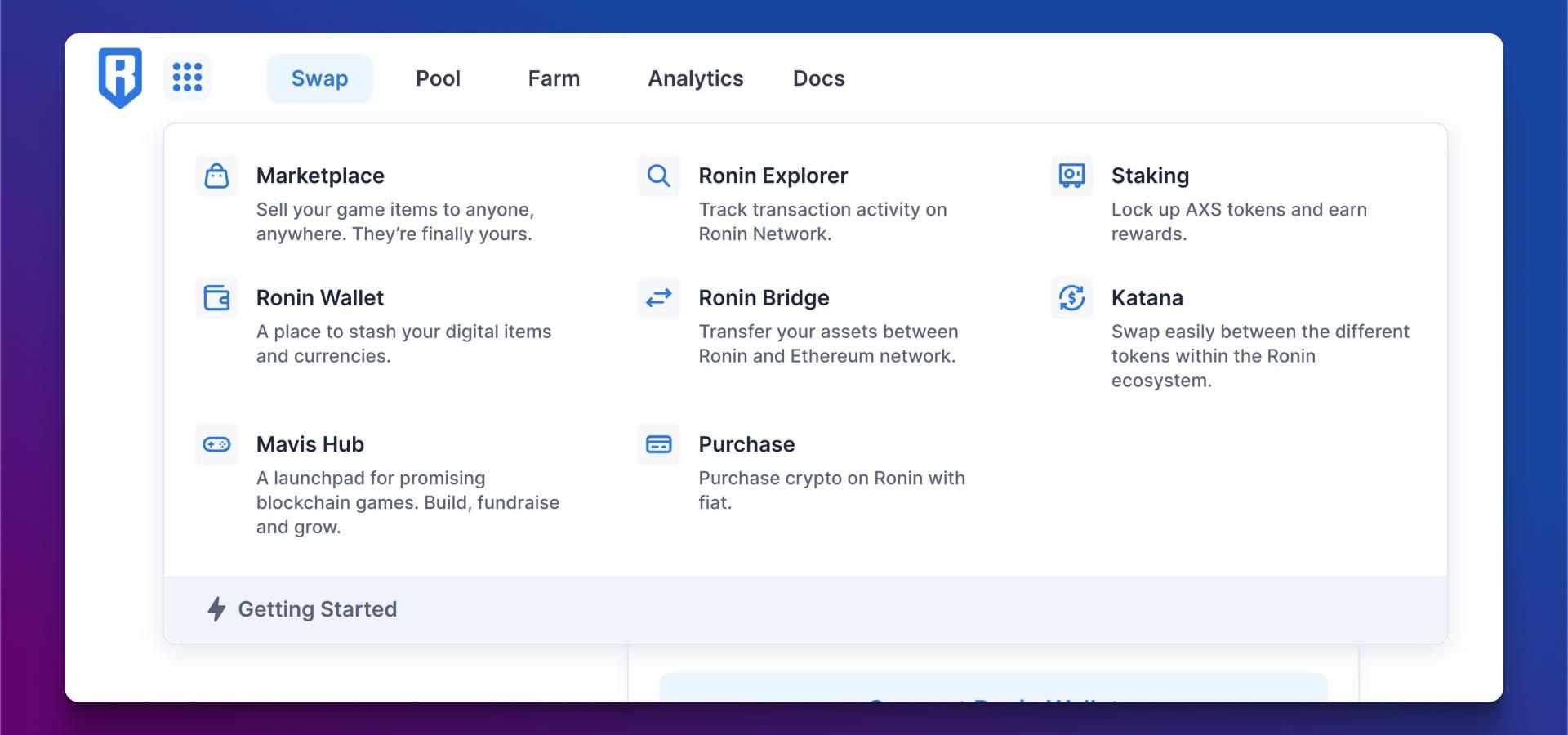Open the Ronin Wallet link
The image size is (1568, 735).
click(320, 297)
